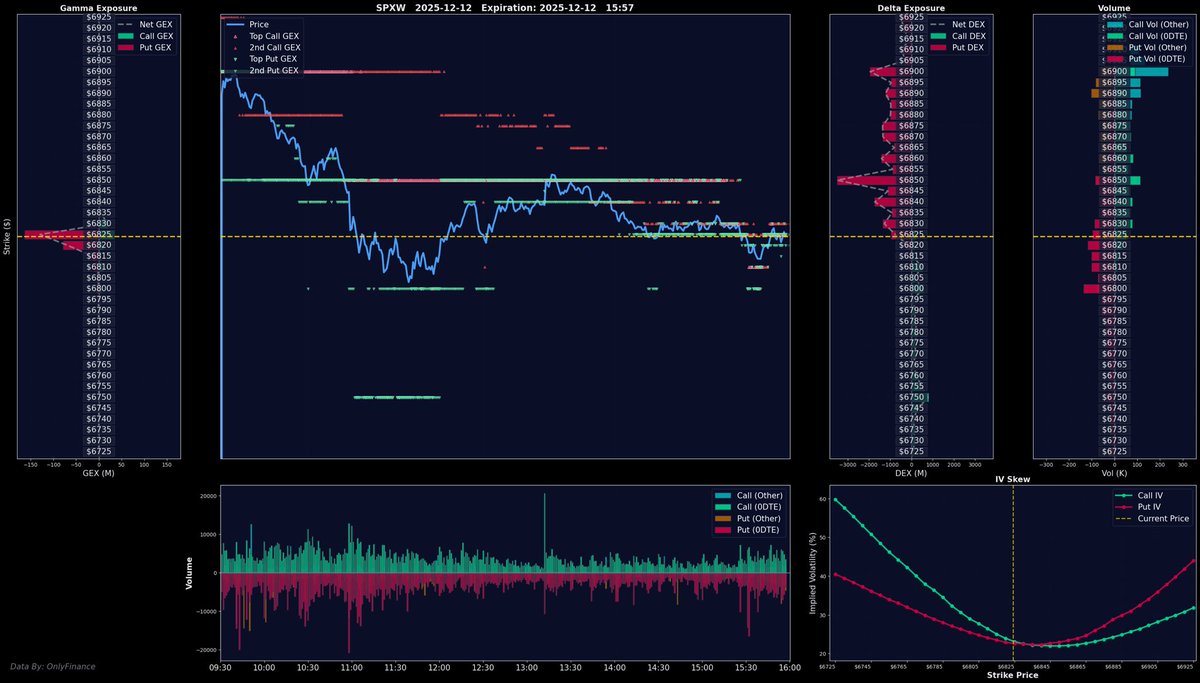
Task: Click the $6725 strike label in Volume panel
Action: (x=1114, y=451)
